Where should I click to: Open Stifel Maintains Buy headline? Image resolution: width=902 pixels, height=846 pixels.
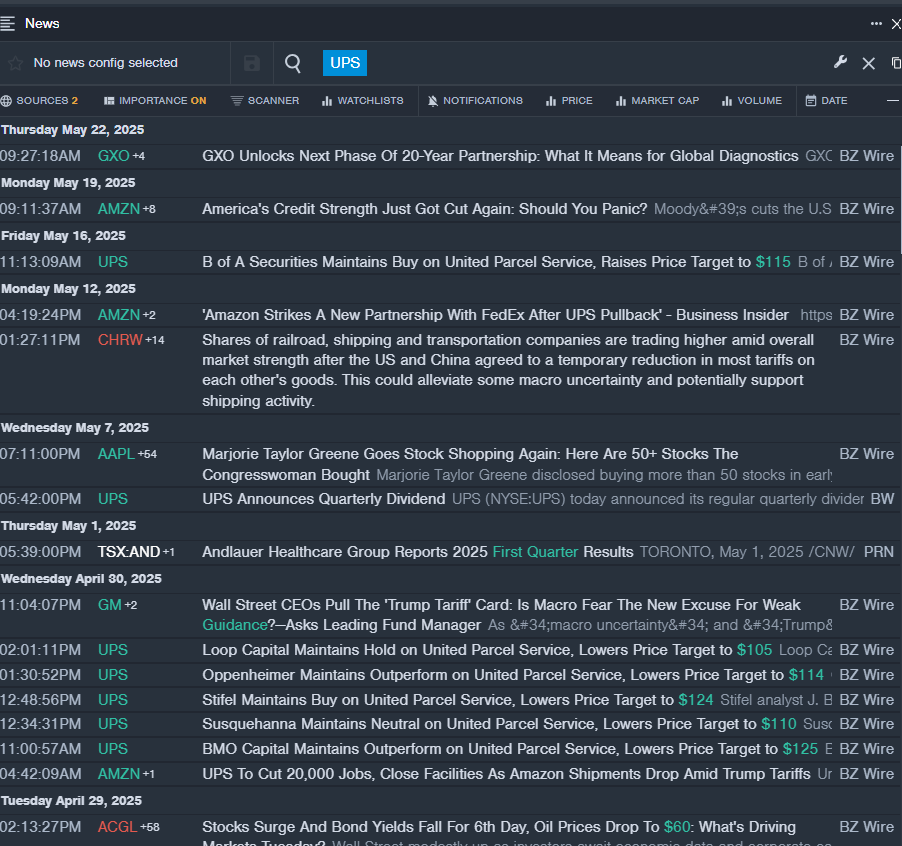point(457,699)
